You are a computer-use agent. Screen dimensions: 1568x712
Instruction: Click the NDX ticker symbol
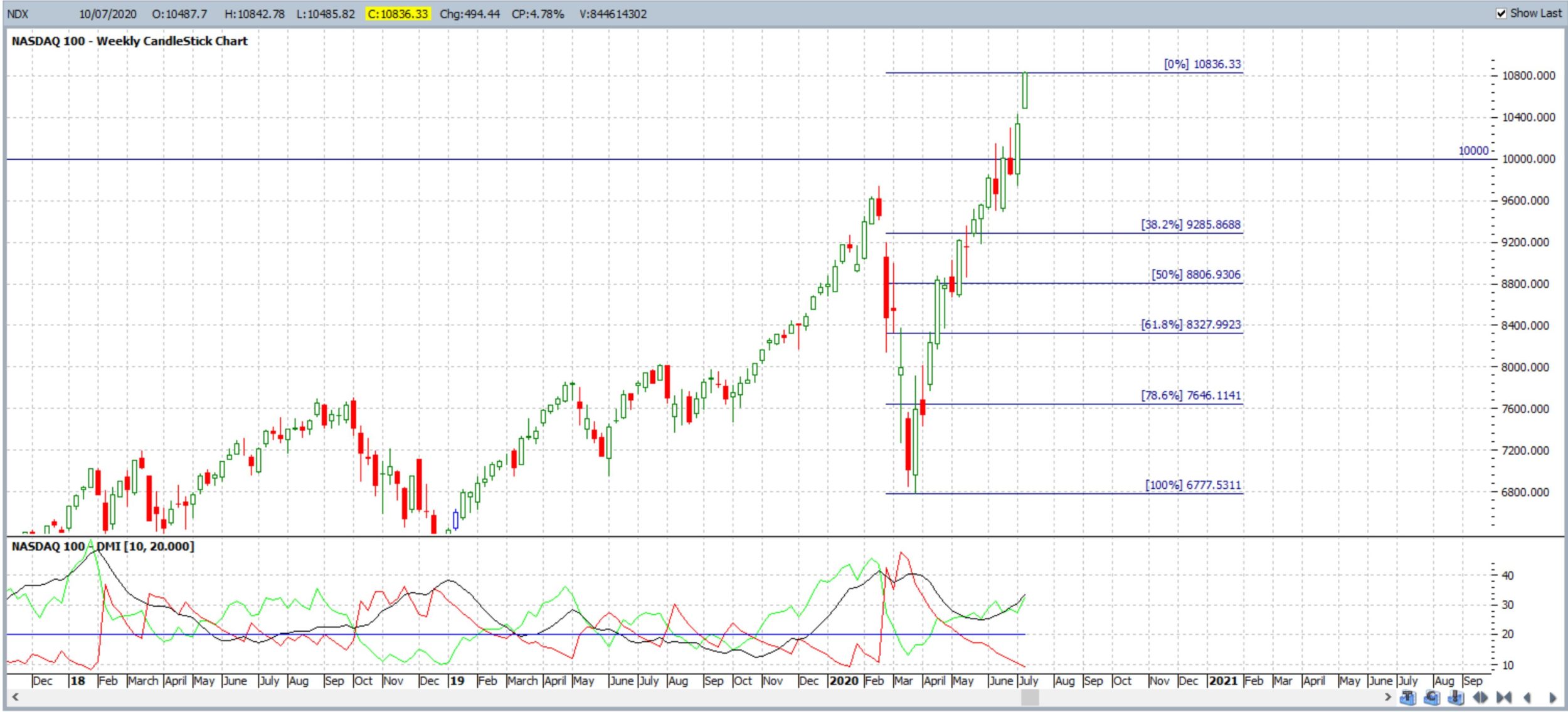point(18,14)
